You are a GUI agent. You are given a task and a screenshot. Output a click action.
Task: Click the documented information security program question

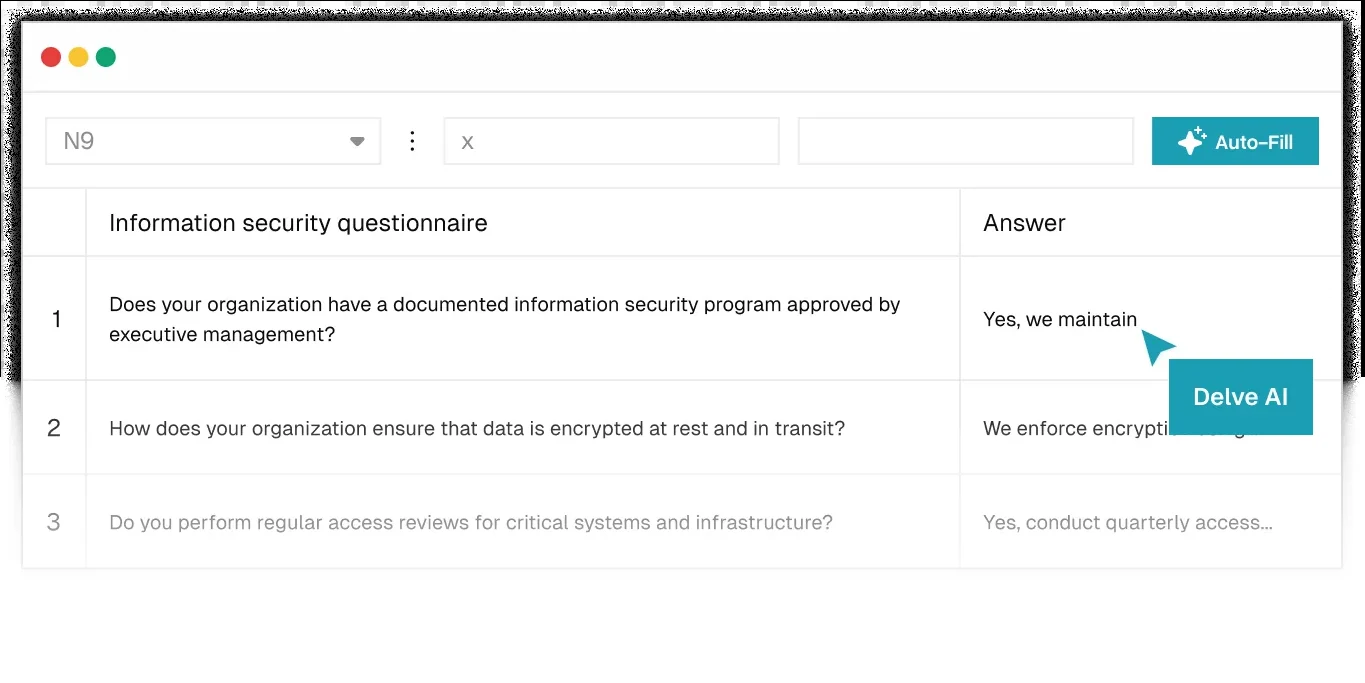505,319
